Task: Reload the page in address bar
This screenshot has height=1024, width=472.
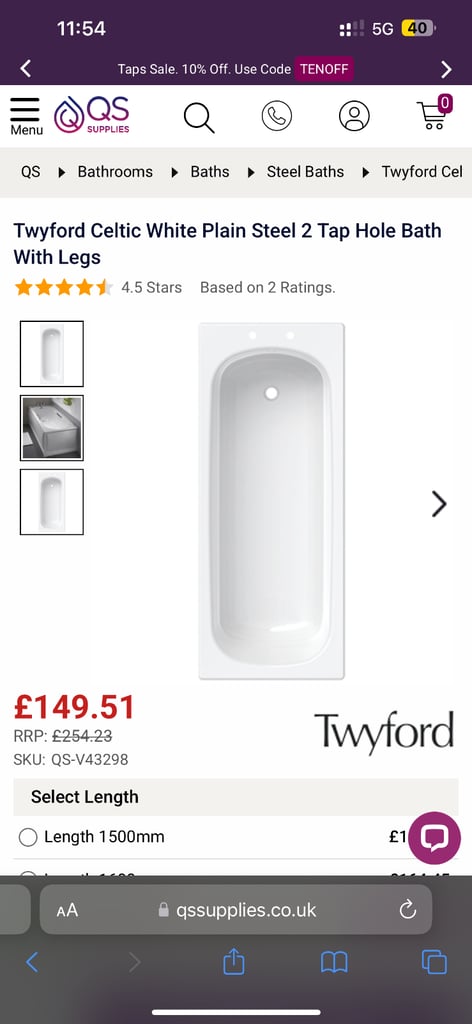Action: (407, 909)
